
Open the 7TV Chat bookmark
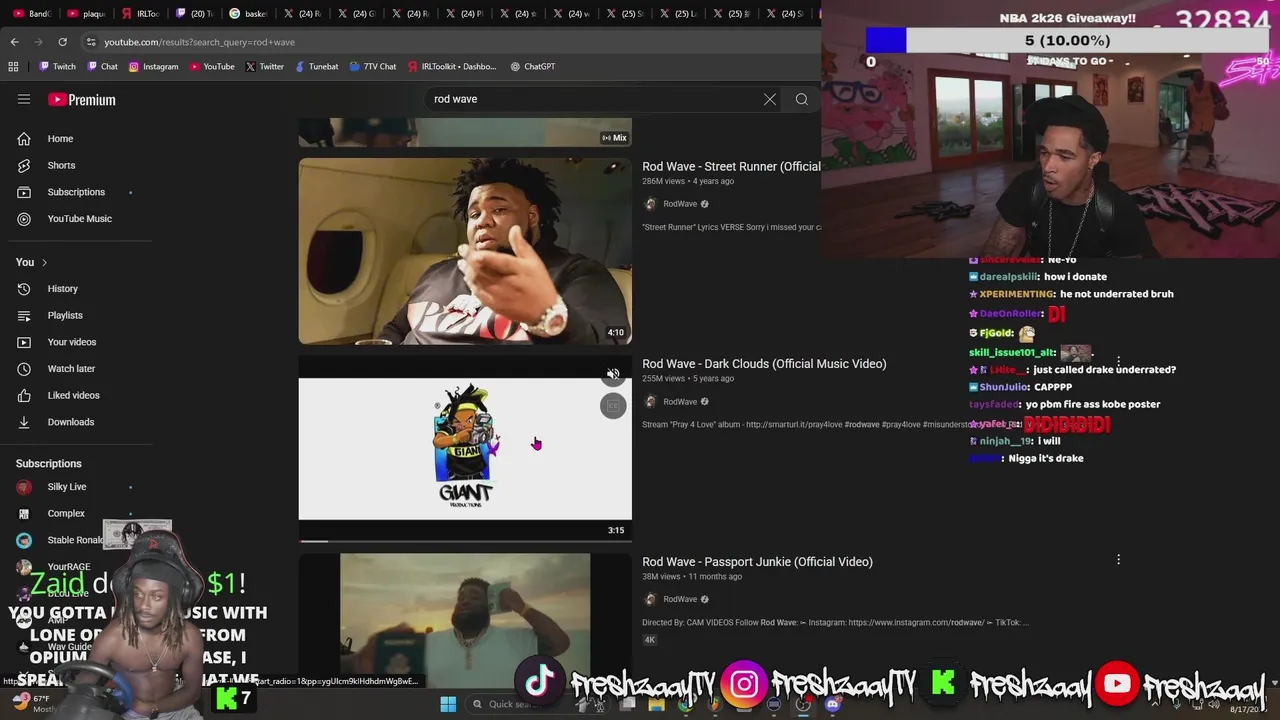pyautogui.click(x=373, y=67)
